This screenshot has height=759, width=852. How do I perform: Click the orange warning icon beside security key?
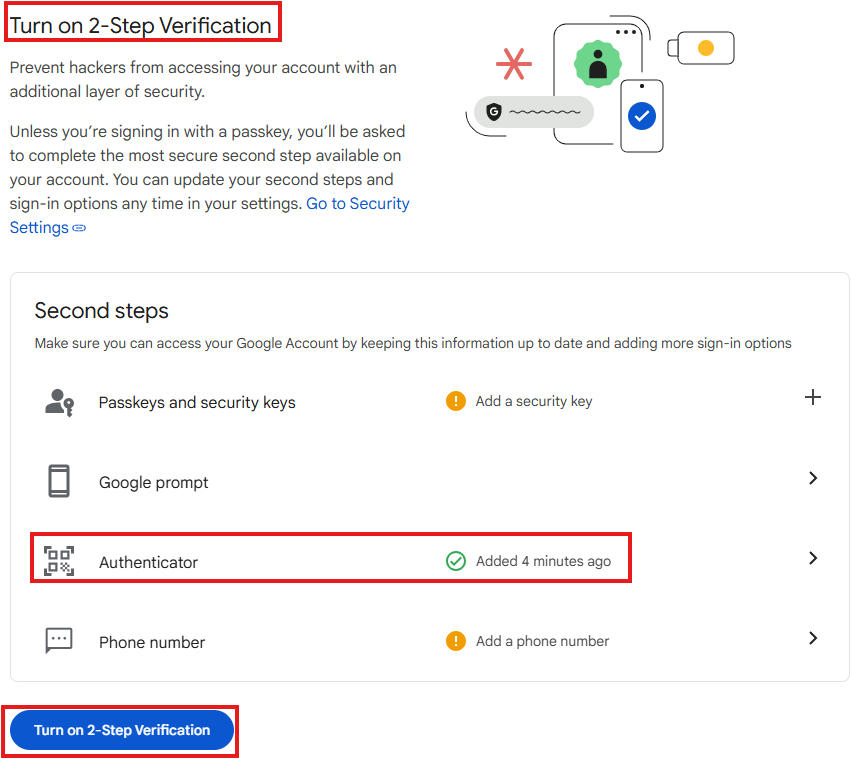(456, 401)
